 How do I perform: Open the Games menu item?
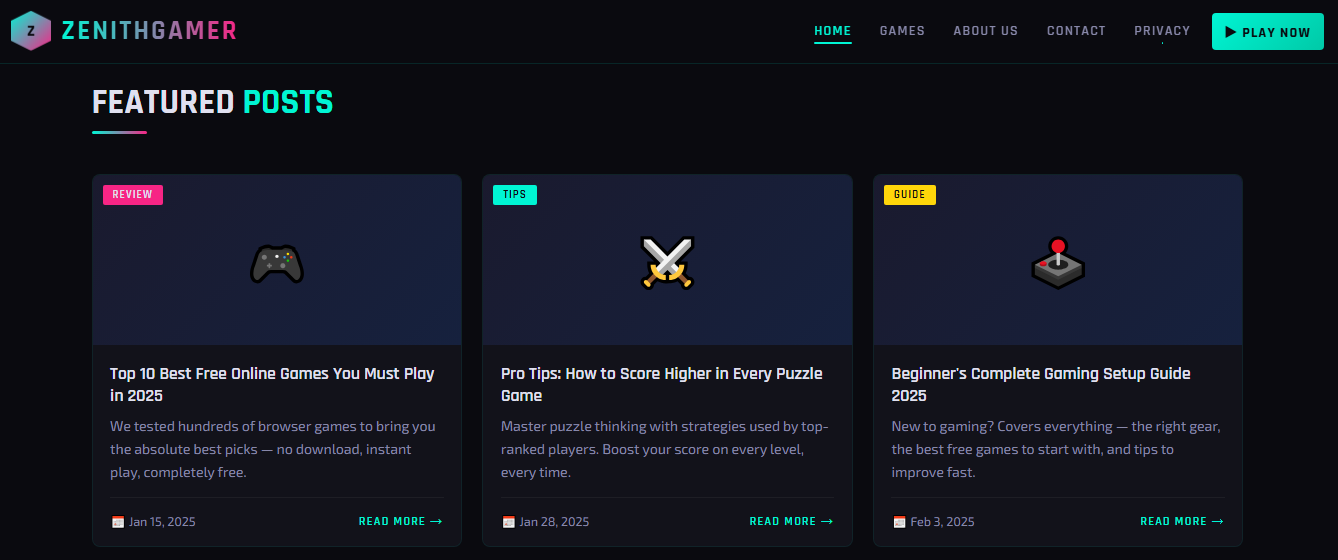coord(902,31)
